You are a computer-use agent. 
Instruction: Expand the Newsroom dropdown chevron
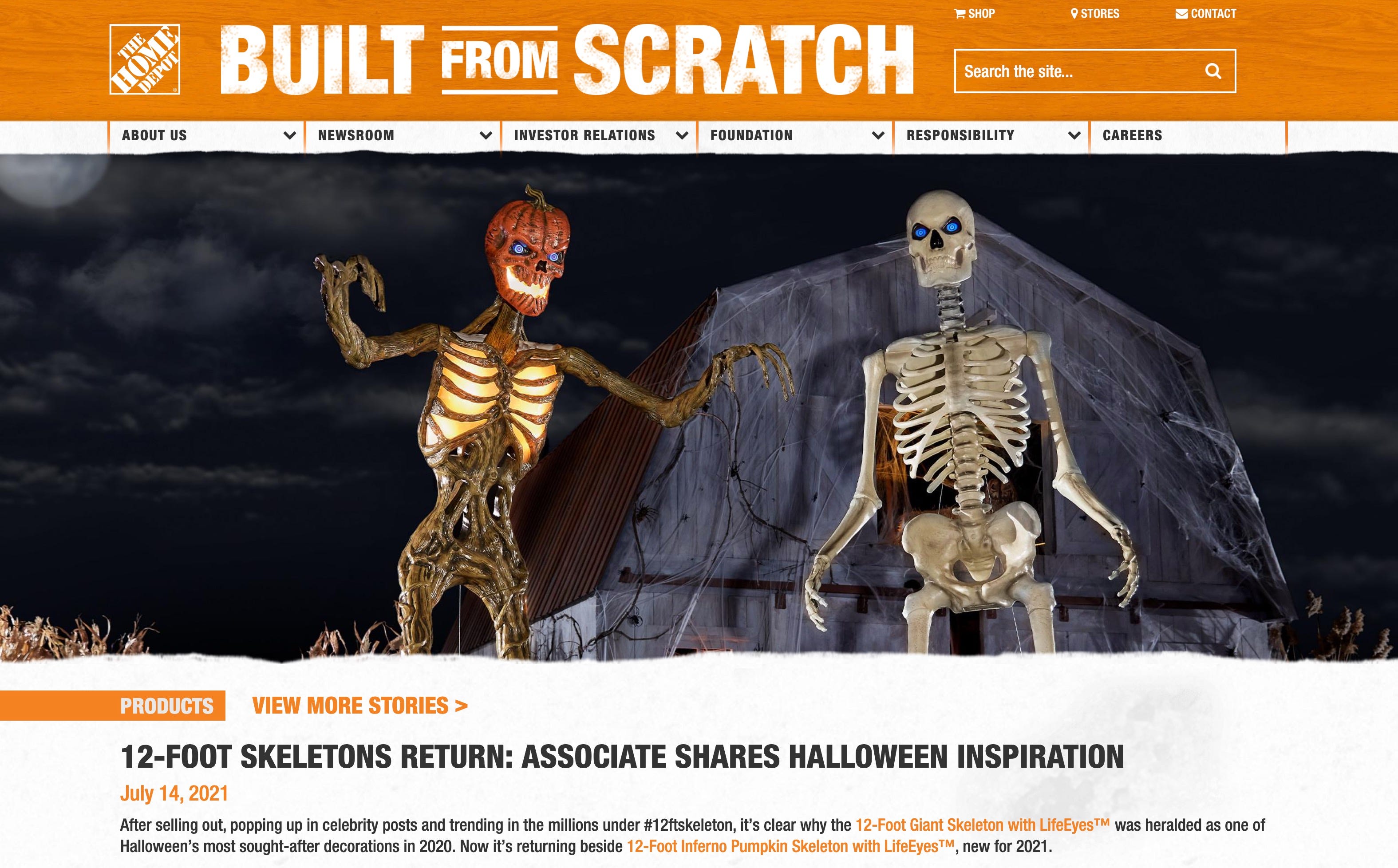(x=486, y=135)
